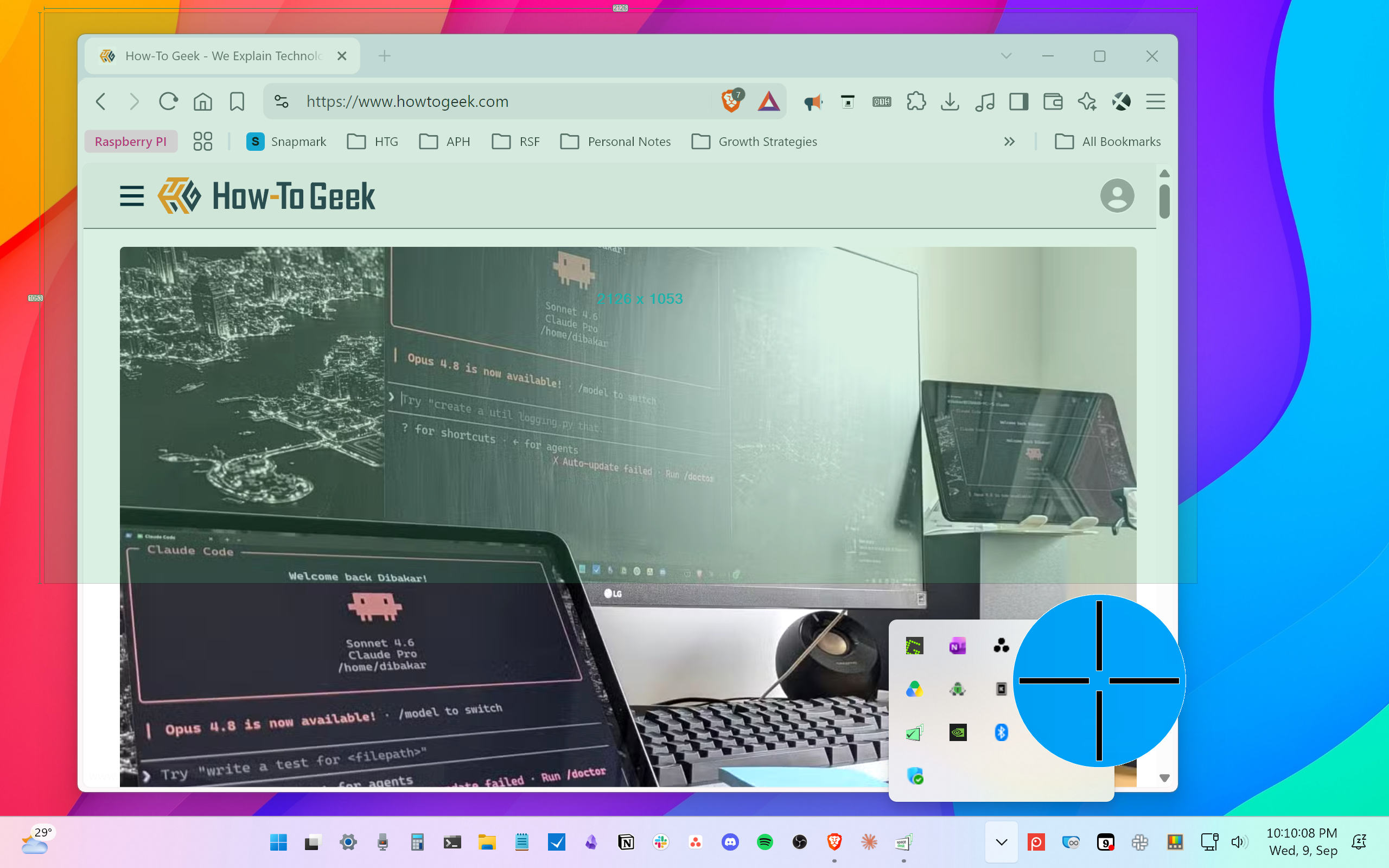Image resolution: width=1389 pixels, height=868 pixels.
Task: Open How-To Geek site hamburger menu
Action: [131, 196]
